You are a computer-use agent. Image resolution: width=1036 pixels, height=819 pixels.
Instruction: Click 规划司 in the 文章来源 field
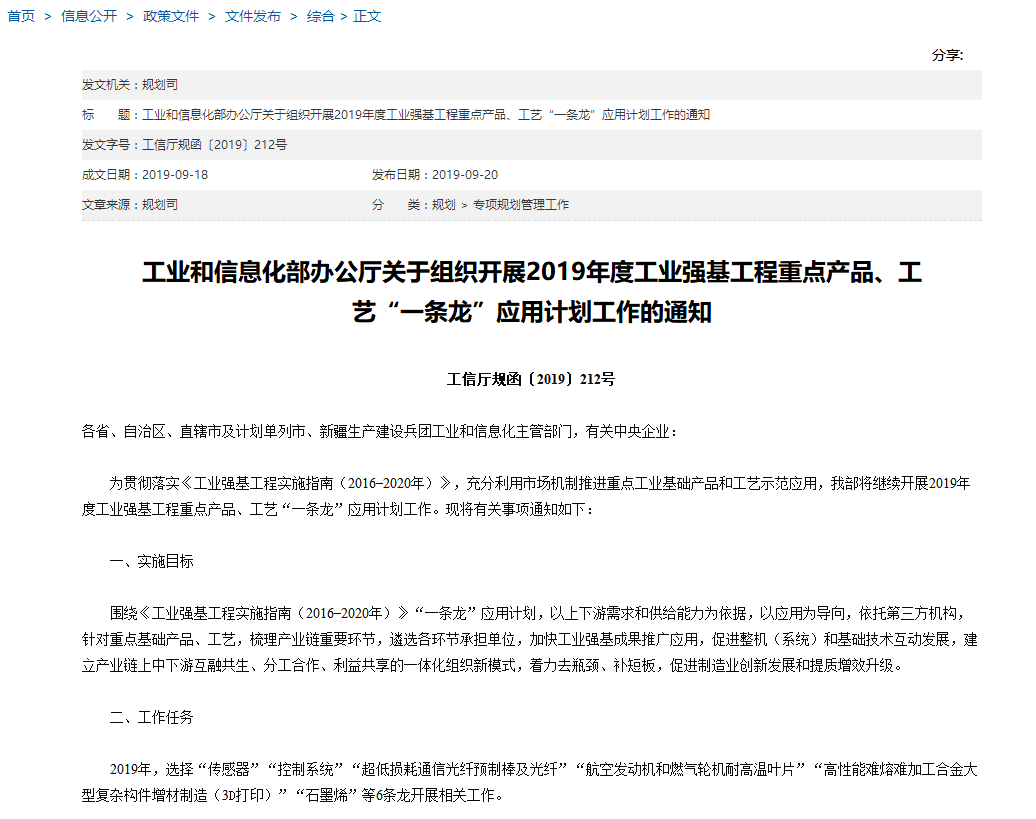[161, 205]
